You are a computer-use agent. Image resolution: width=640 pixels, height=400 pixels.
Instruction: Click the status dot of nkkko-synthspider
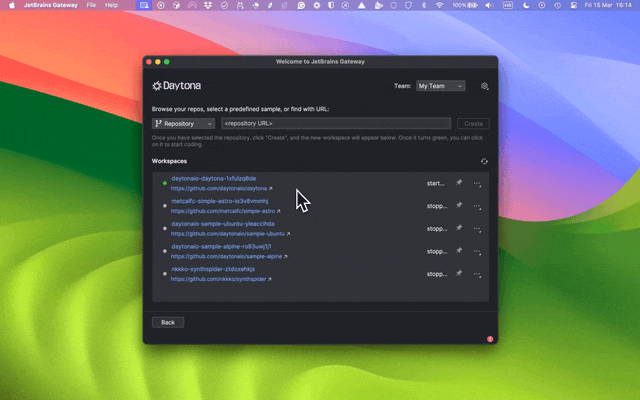click(x=164, y=274)
